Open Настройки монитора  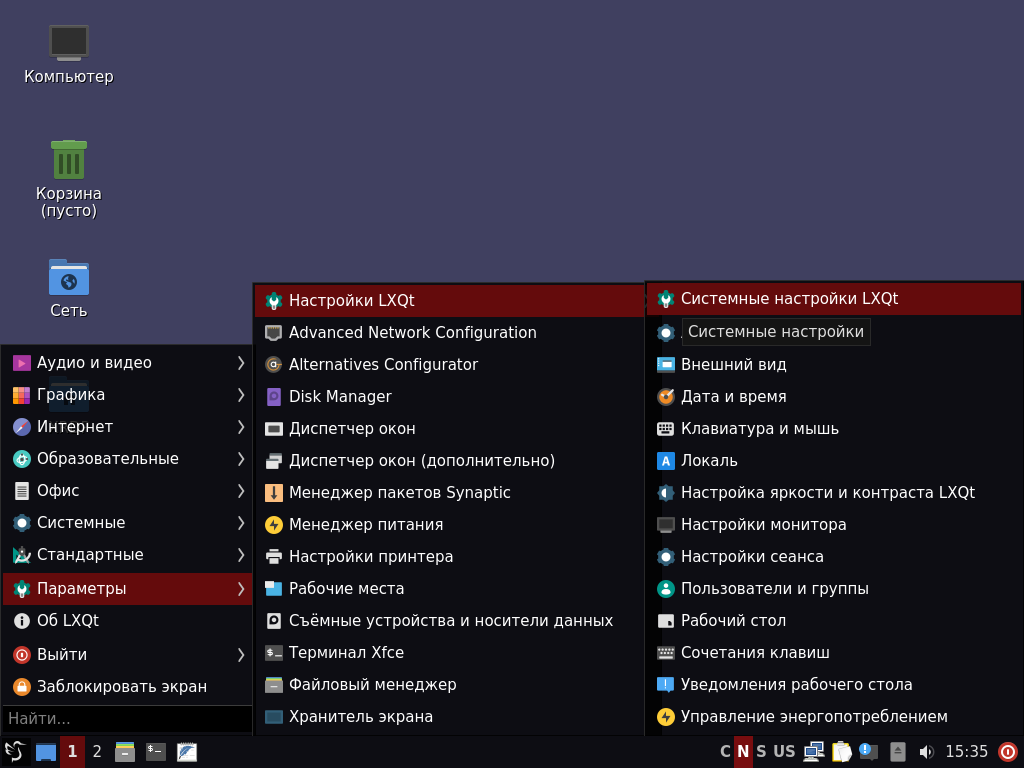coord(833,524)
